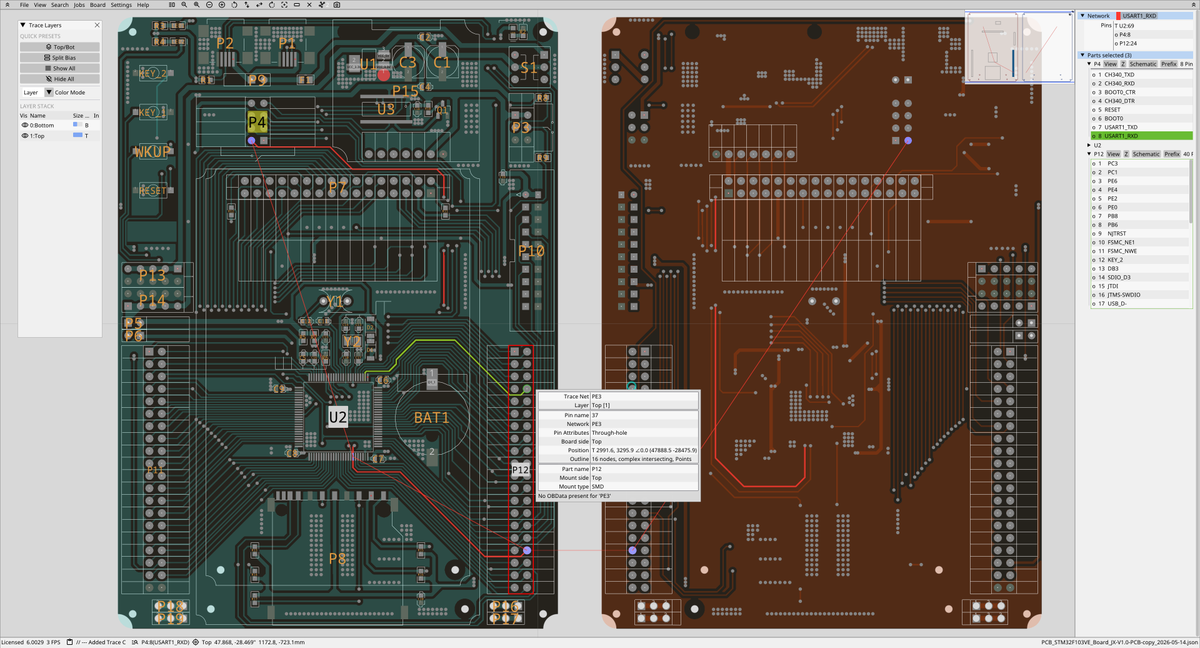Click the Hide All layers button
The image size is (1200, 648).
(60, 79)
